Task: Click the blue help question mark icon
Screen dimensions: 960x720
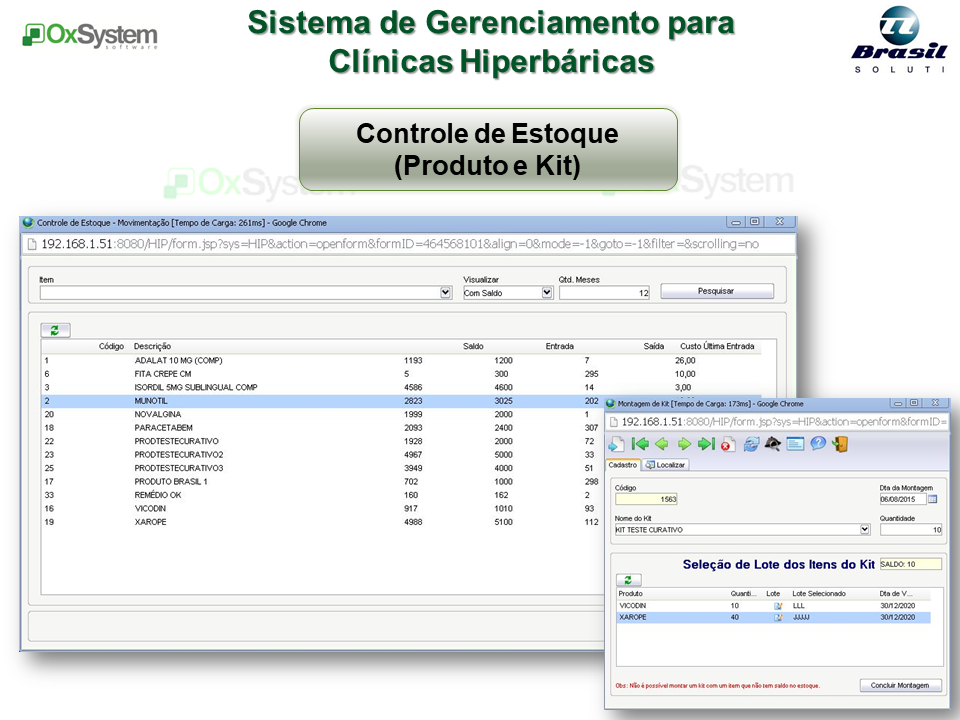Action: (x=818, y=444)
